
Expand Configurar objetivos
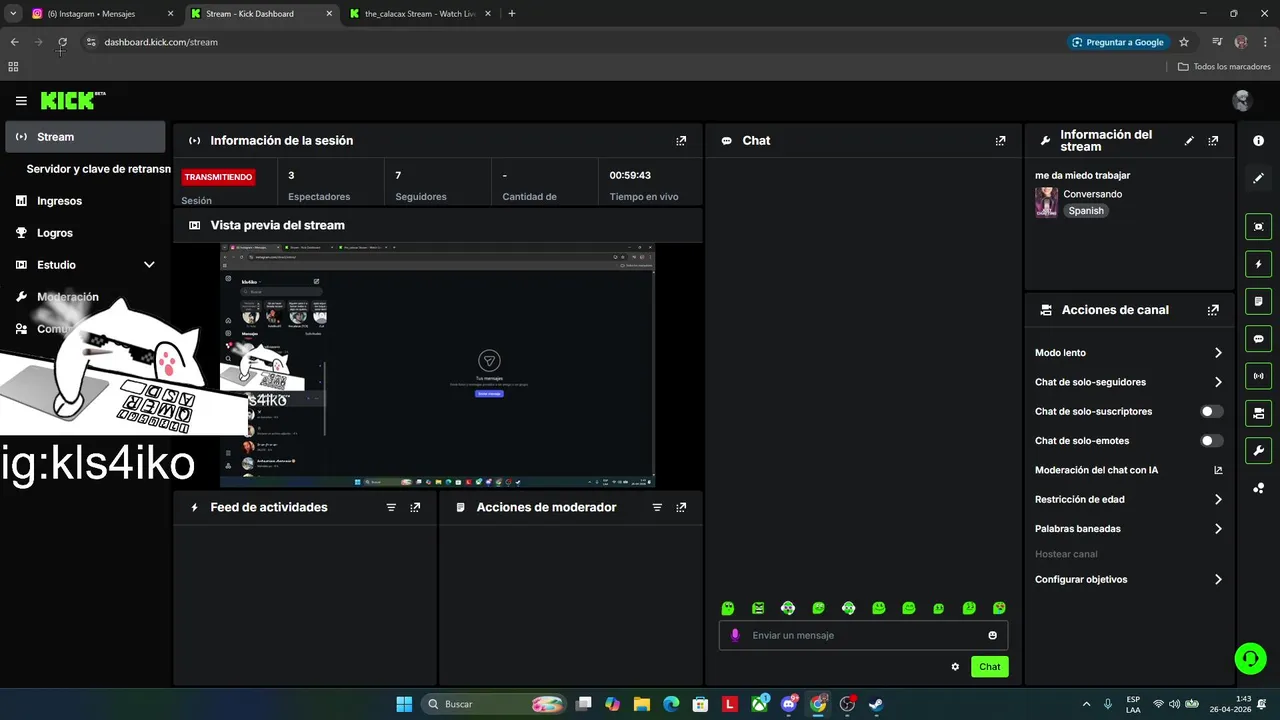click(x=1218, y=579)
